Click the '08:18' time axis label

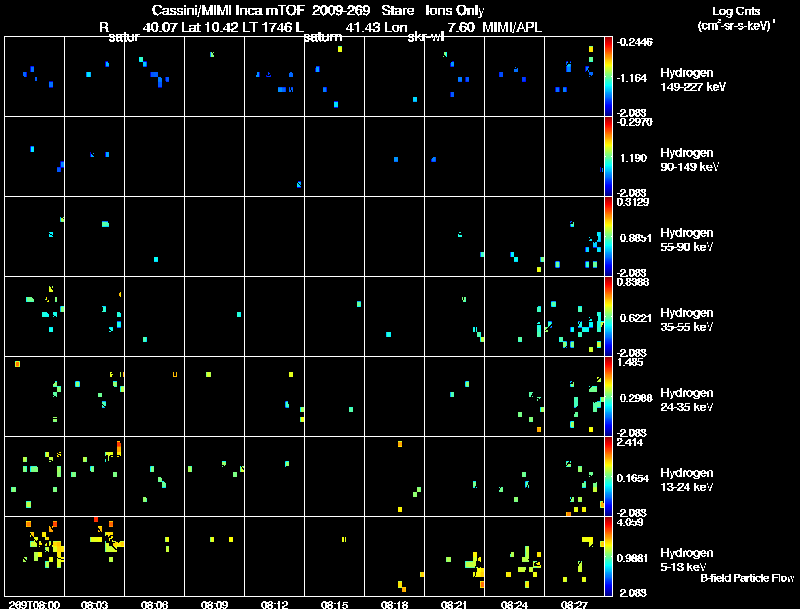click(394, 604)
